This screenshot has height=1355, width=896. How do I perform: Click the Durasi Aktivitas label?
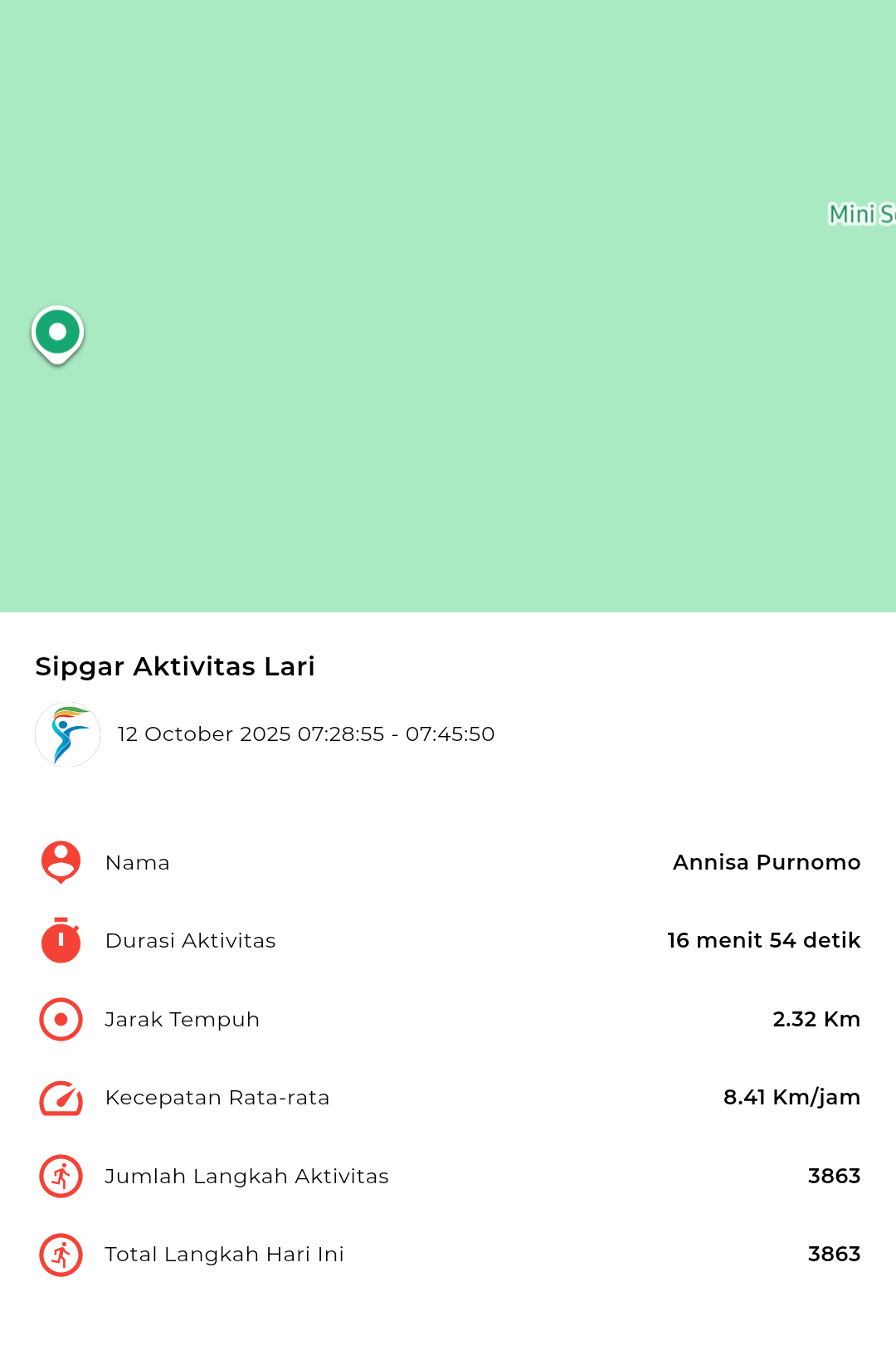(x=190, y=941)
